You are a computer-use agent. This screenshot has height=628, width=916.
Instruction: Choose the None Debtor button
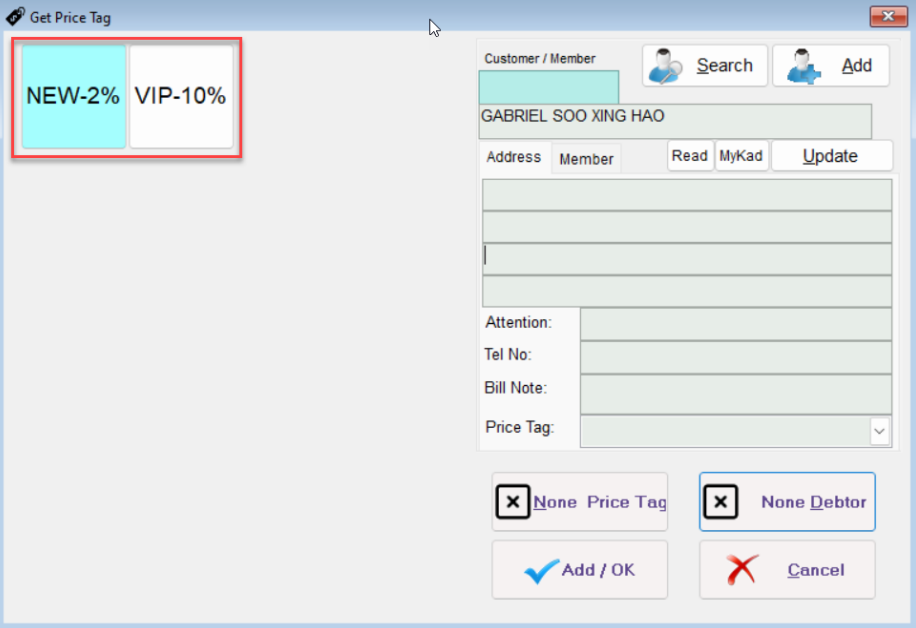pyautogui.click(x=787, y=502)
